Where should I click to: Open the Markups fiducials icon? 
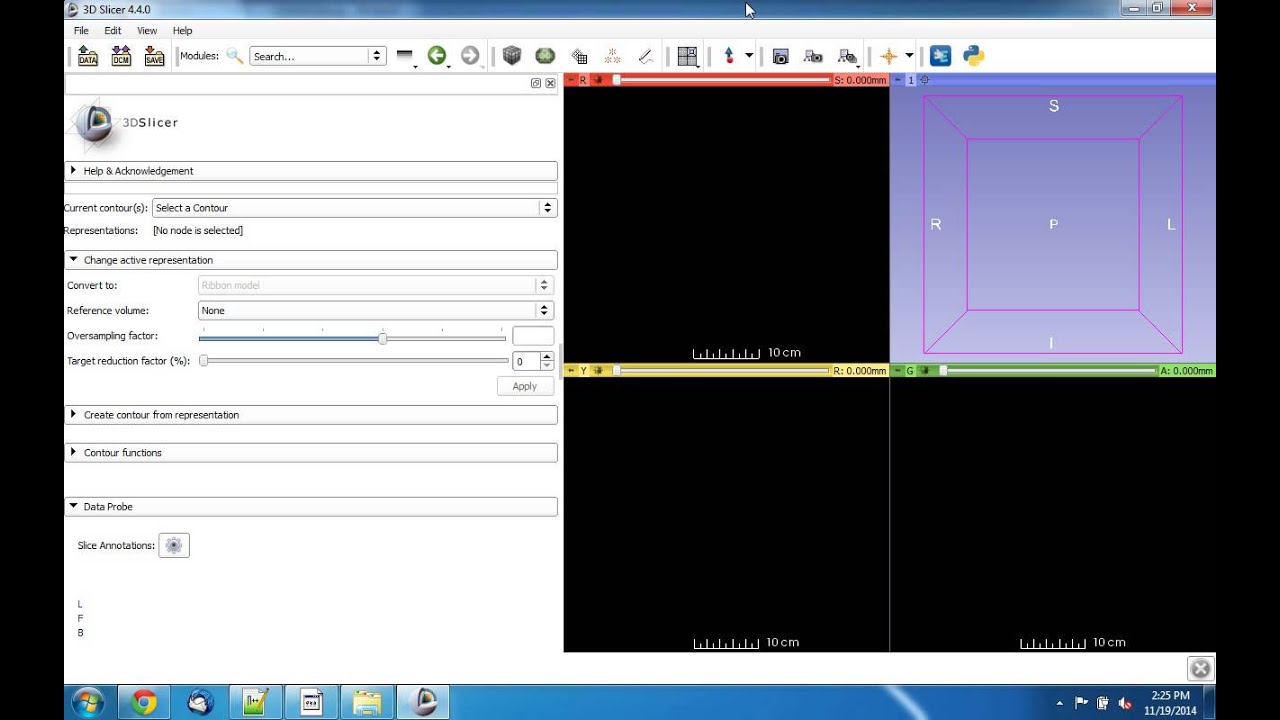coord(612,56)
